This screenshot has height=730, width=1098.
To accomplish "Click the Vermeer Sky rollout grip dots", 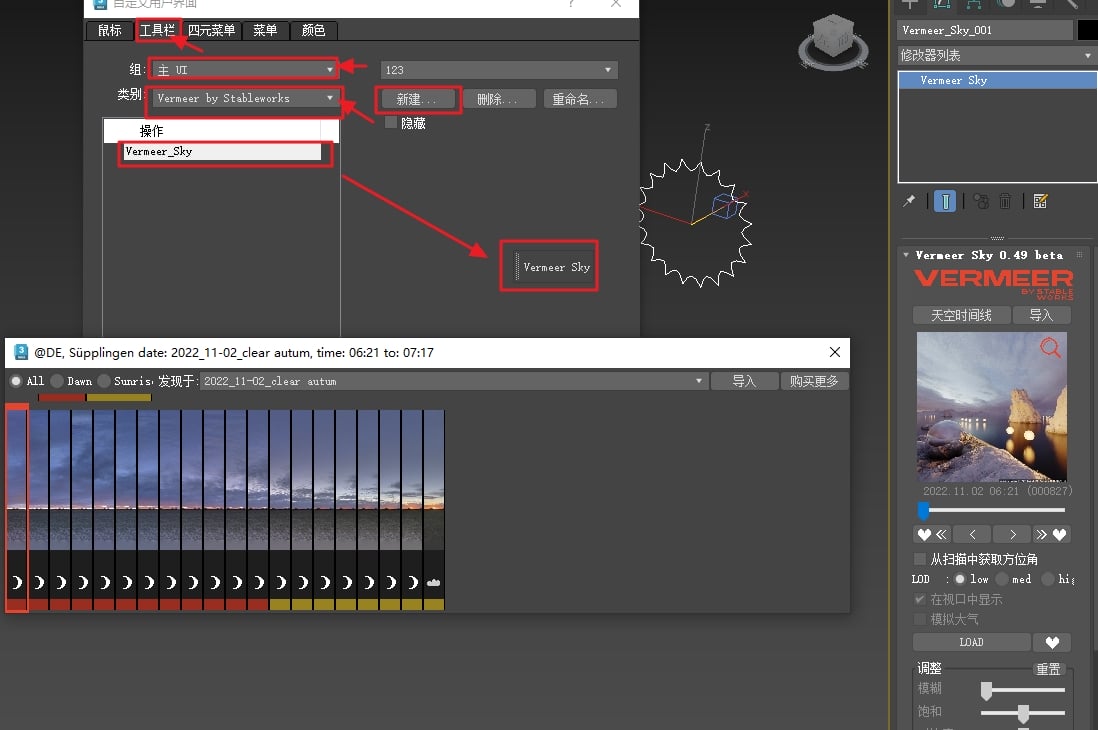I will (x=1079, y=255).
